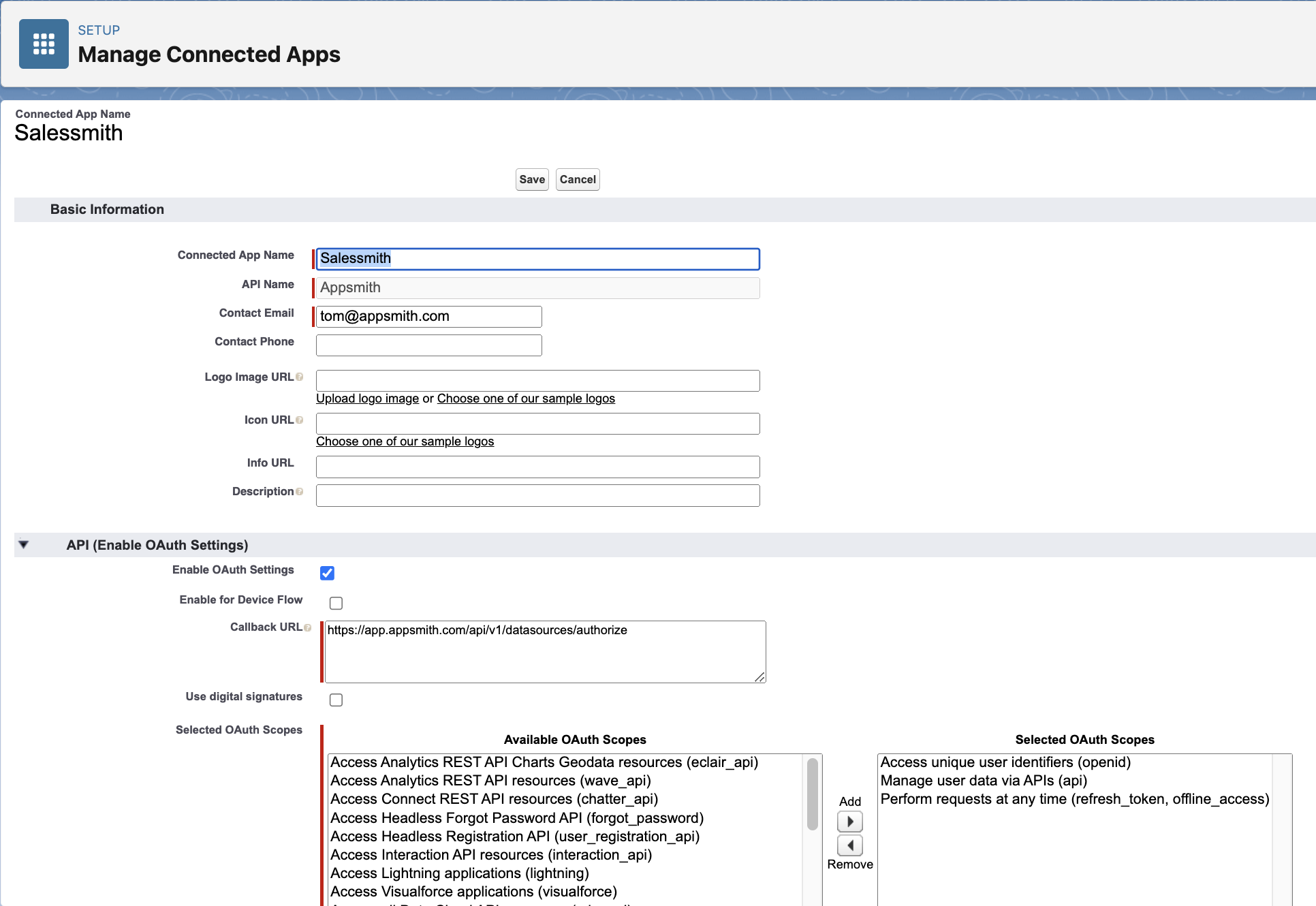
Task: Enable the Device Flow checkbox
Action: (336, 603)
